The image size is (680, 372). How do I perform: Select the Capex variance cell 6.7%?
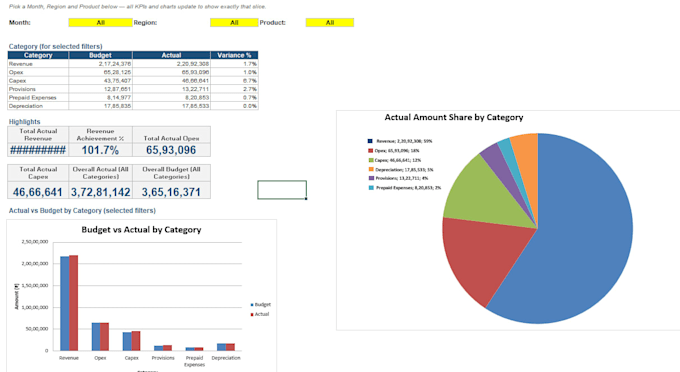click(234, 81)
